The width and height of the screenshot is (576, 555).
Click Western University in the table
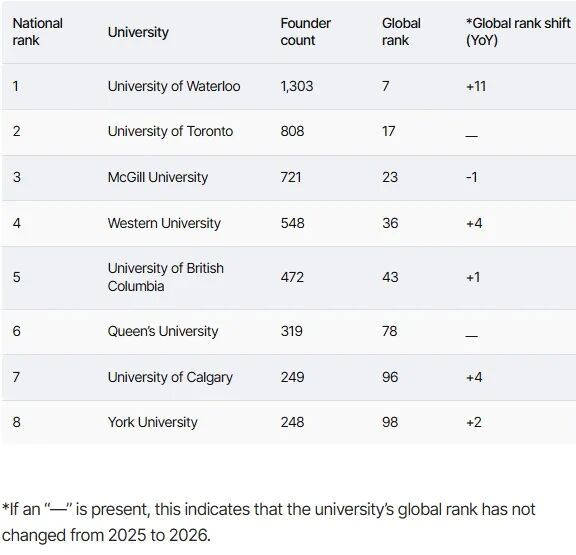coord(164,223)
